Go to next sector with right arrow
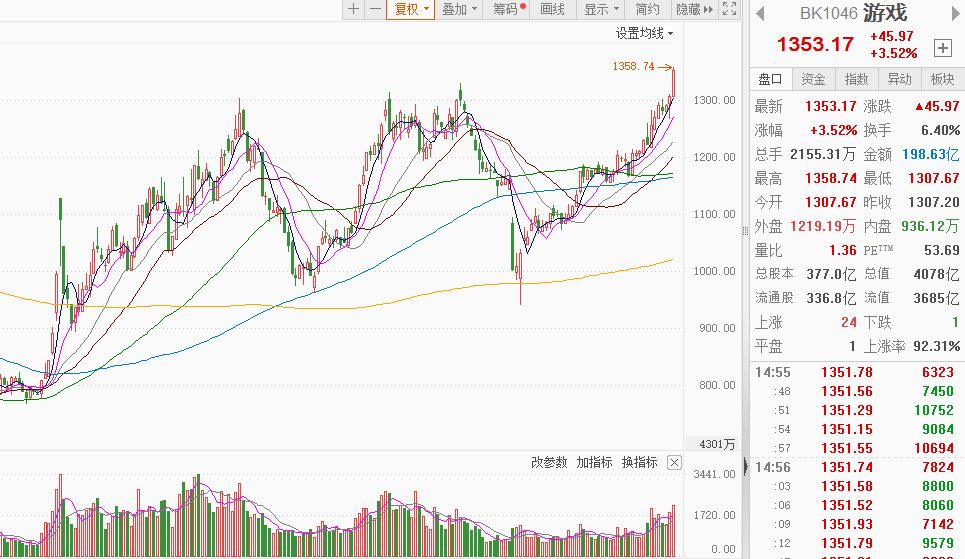Image resolution: width=965 pixels, height=559 pixels. [x=953, y=13]
